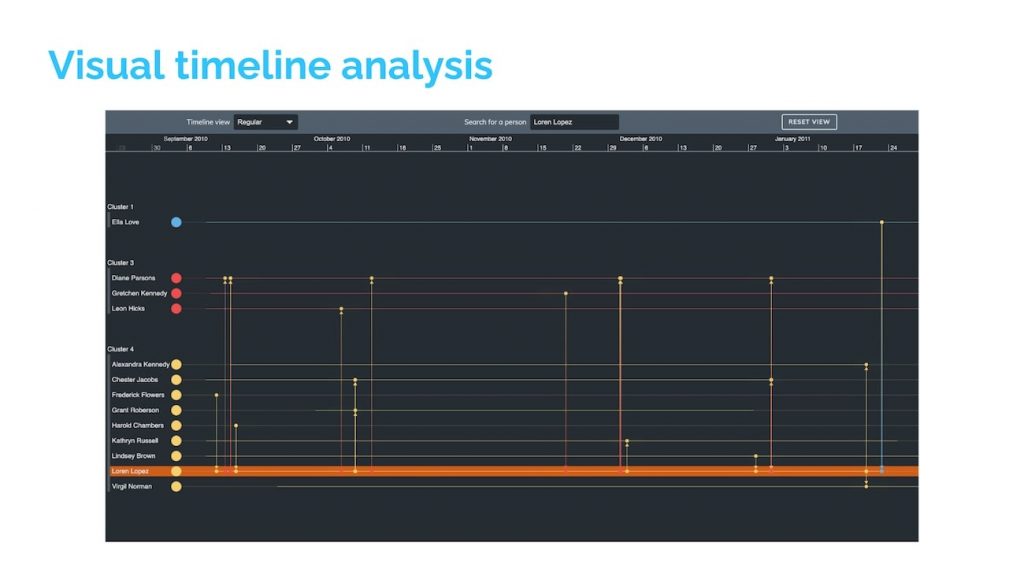Click Diane Parsons' red dot icon
The width and height of the screenshot is (1024, 576).
(x=176, y=278)
